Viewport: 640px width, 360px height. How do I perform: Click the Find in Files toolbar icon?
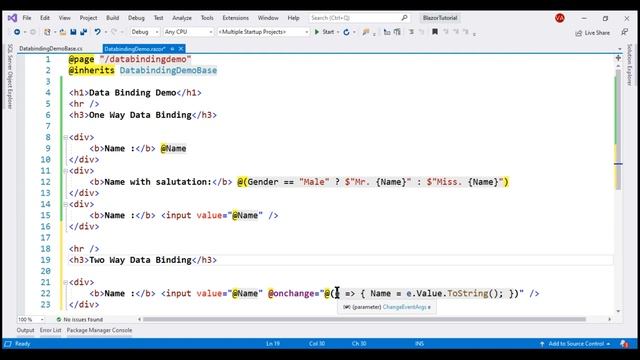(x=366, y=32)
